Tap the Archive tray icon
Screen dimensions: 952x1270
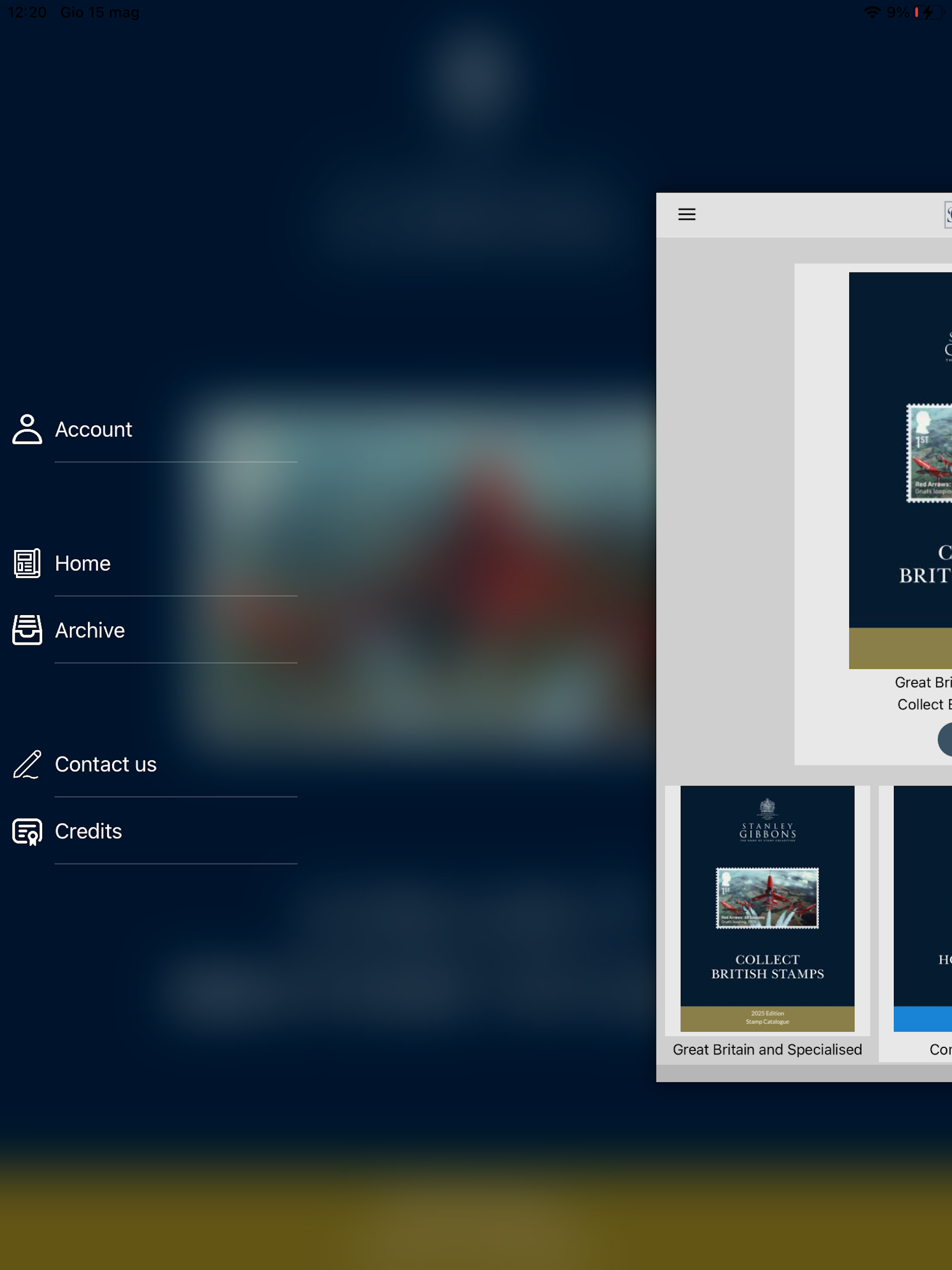[27, 630]
